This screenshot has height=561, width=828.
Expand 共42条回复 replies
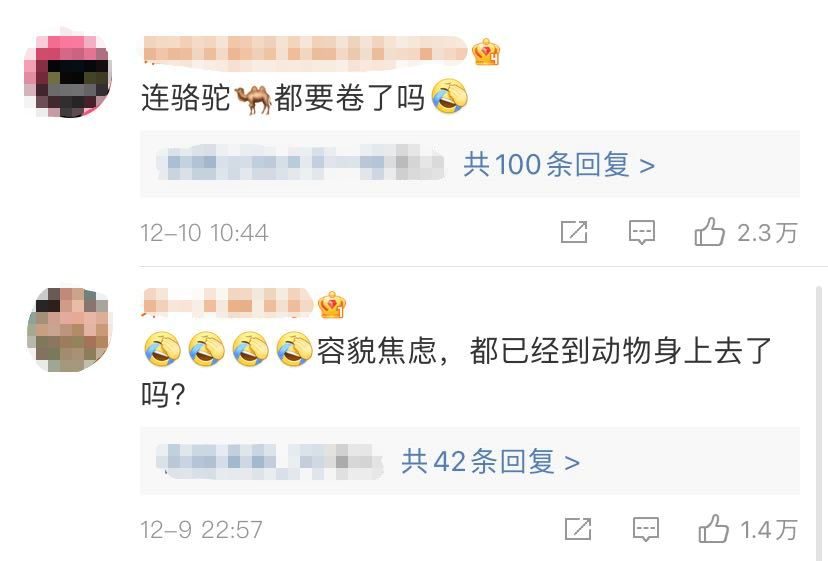tap(490, 461)
